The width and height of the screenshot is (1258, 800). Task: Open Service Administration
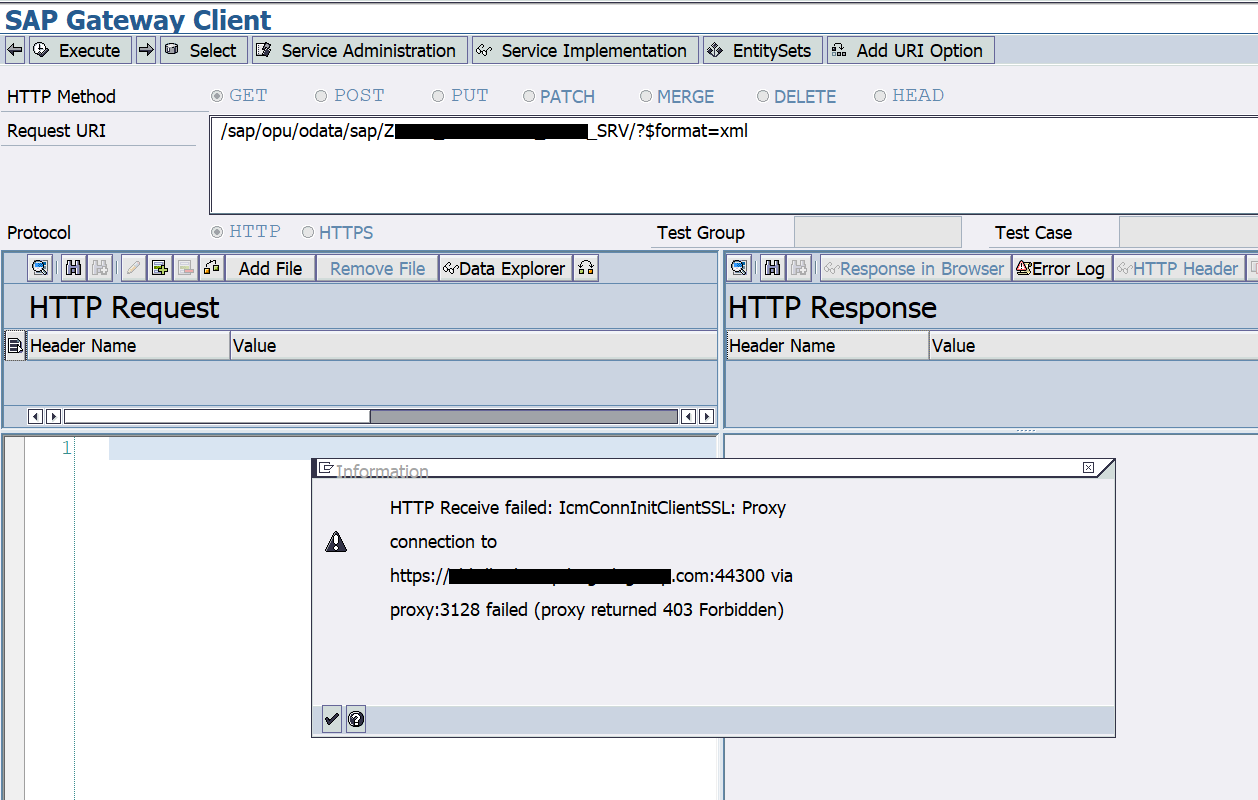tap(360, 50)
